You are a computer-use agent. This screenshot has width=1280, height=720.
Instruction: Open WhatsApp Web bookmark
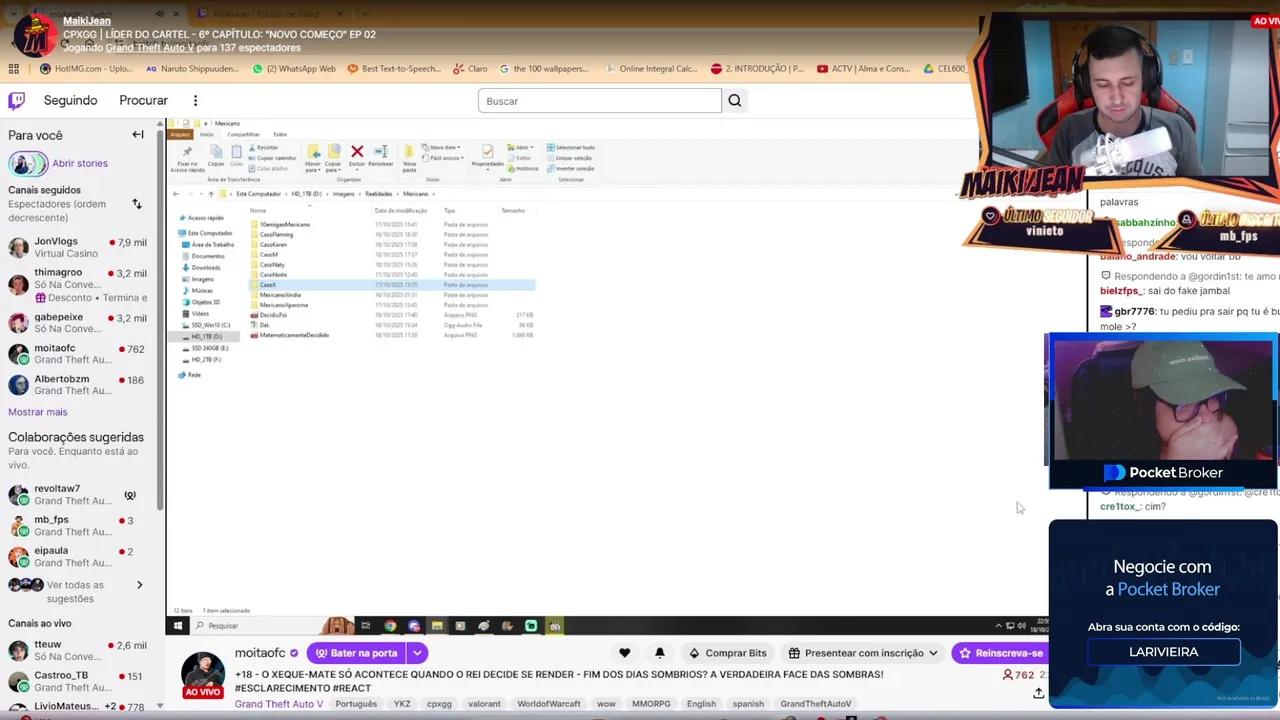pyautogui.click(x=294, y=69)
